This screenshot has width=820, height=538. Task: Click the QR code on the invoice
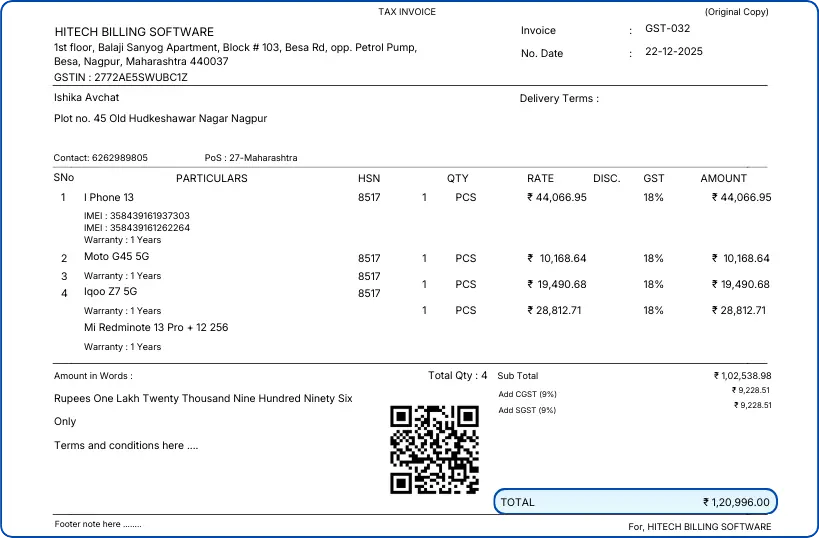coord(434,449)
